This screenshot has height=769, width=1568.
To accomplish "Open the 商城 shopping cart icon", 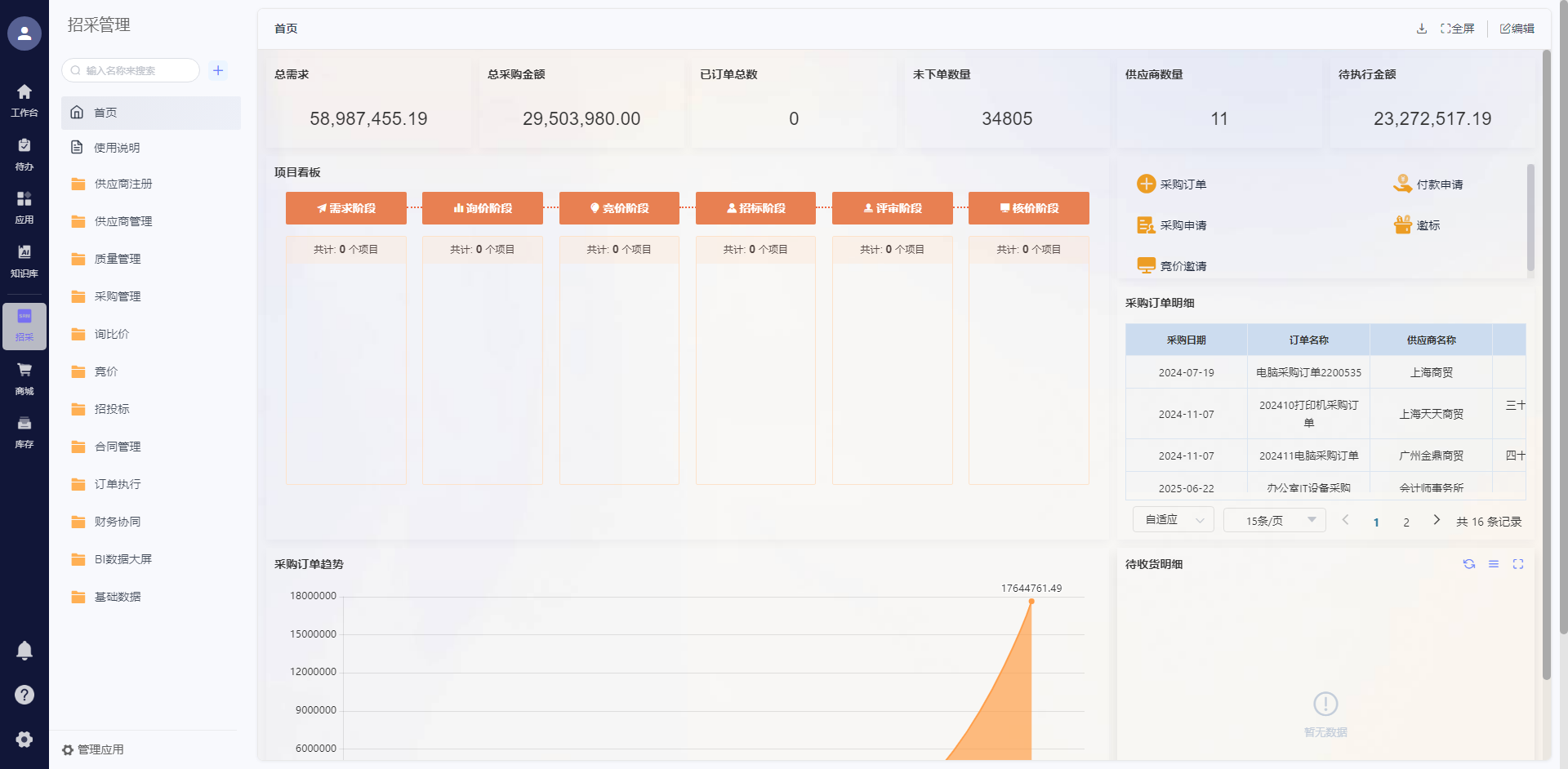I will pos(24,378).
